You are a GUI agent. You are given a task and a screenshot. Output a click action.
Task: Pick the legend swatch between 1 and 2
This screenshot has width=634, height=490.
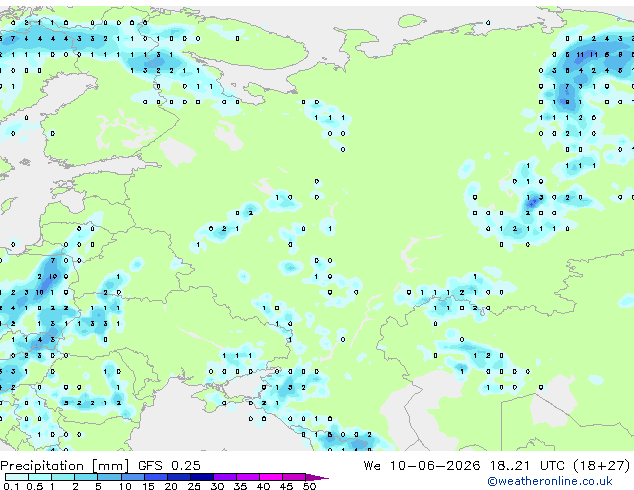[63, 477]
